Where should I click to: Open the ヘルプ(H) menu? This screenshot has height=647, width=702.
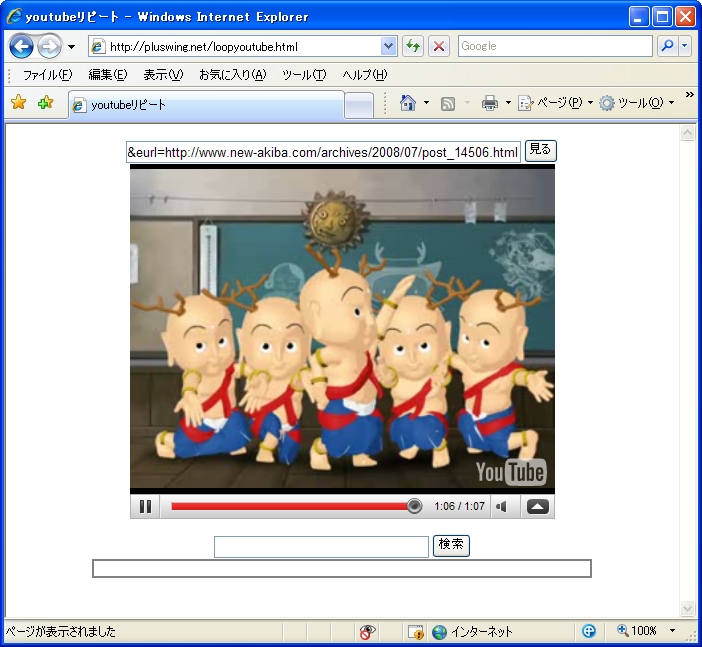364,75
